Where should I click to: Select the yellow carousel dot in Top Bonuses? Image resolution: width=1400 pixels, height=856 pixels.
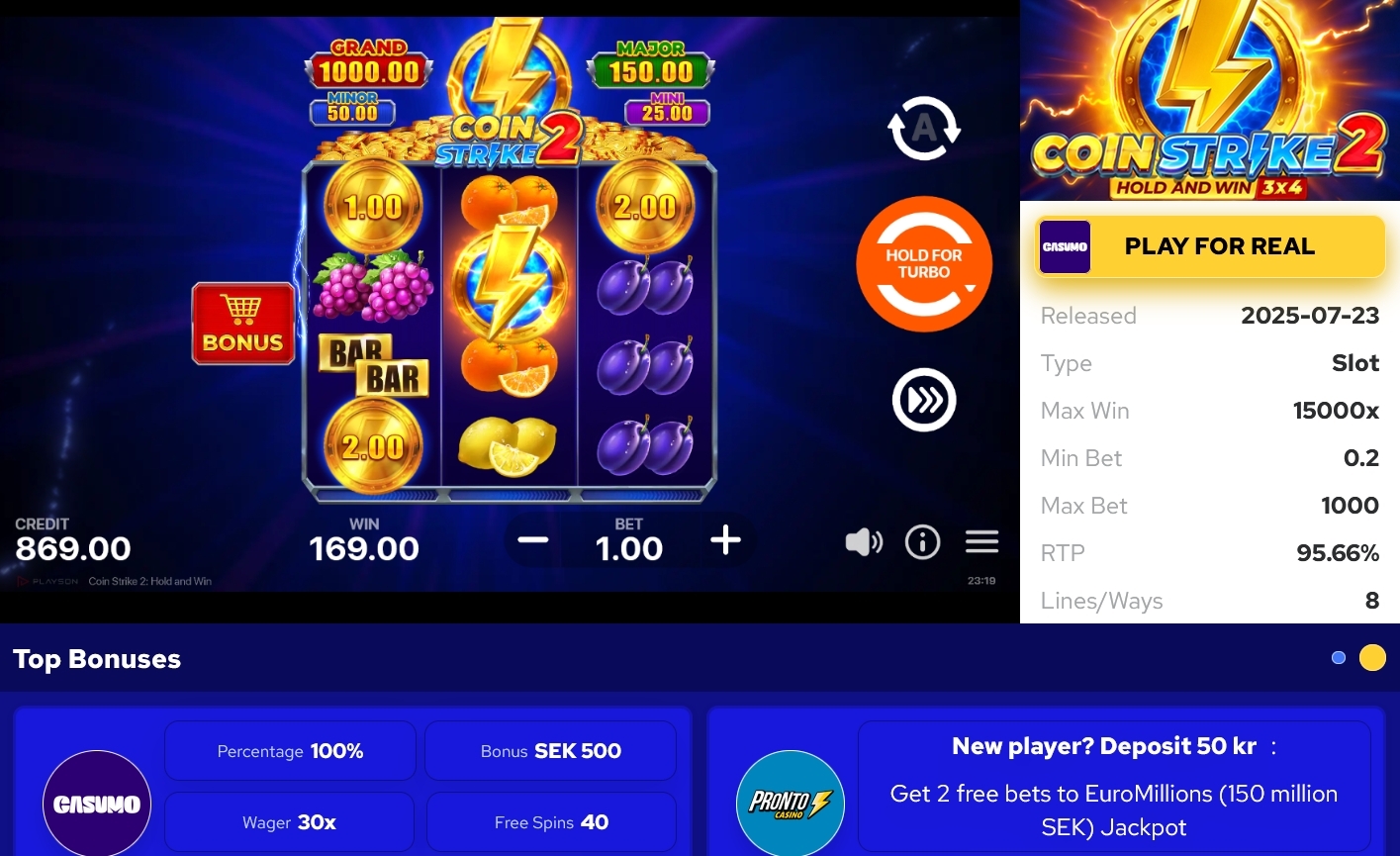pyautogui.click(x=1372, y=657)
